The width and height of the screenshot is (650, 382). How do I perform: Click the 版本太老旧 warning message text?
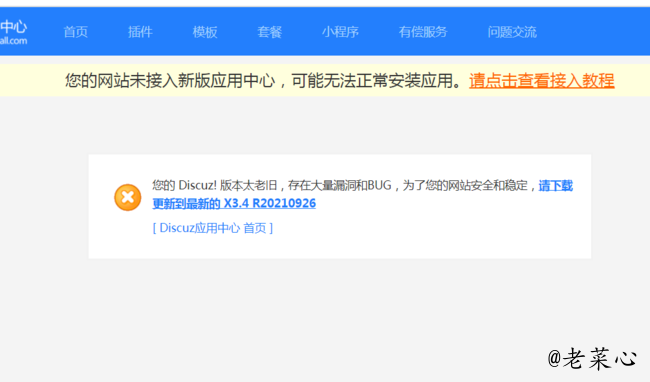[345, 185]
